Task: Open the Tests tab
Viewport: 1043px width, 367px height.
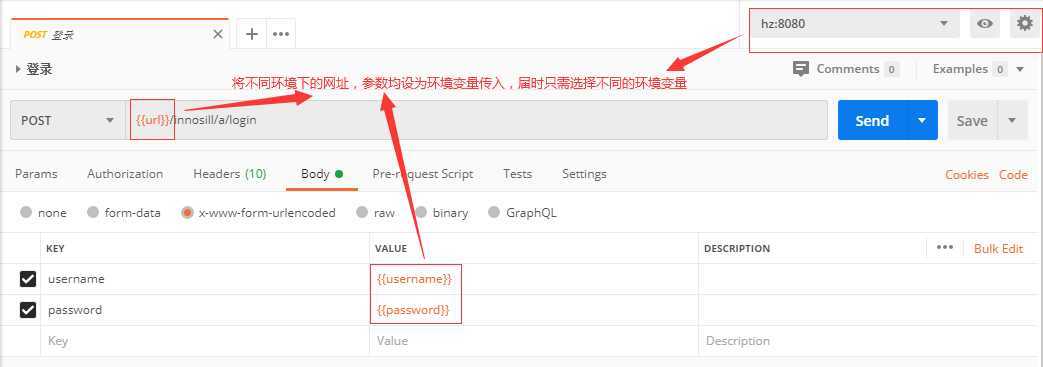Action: coord(518,174)
